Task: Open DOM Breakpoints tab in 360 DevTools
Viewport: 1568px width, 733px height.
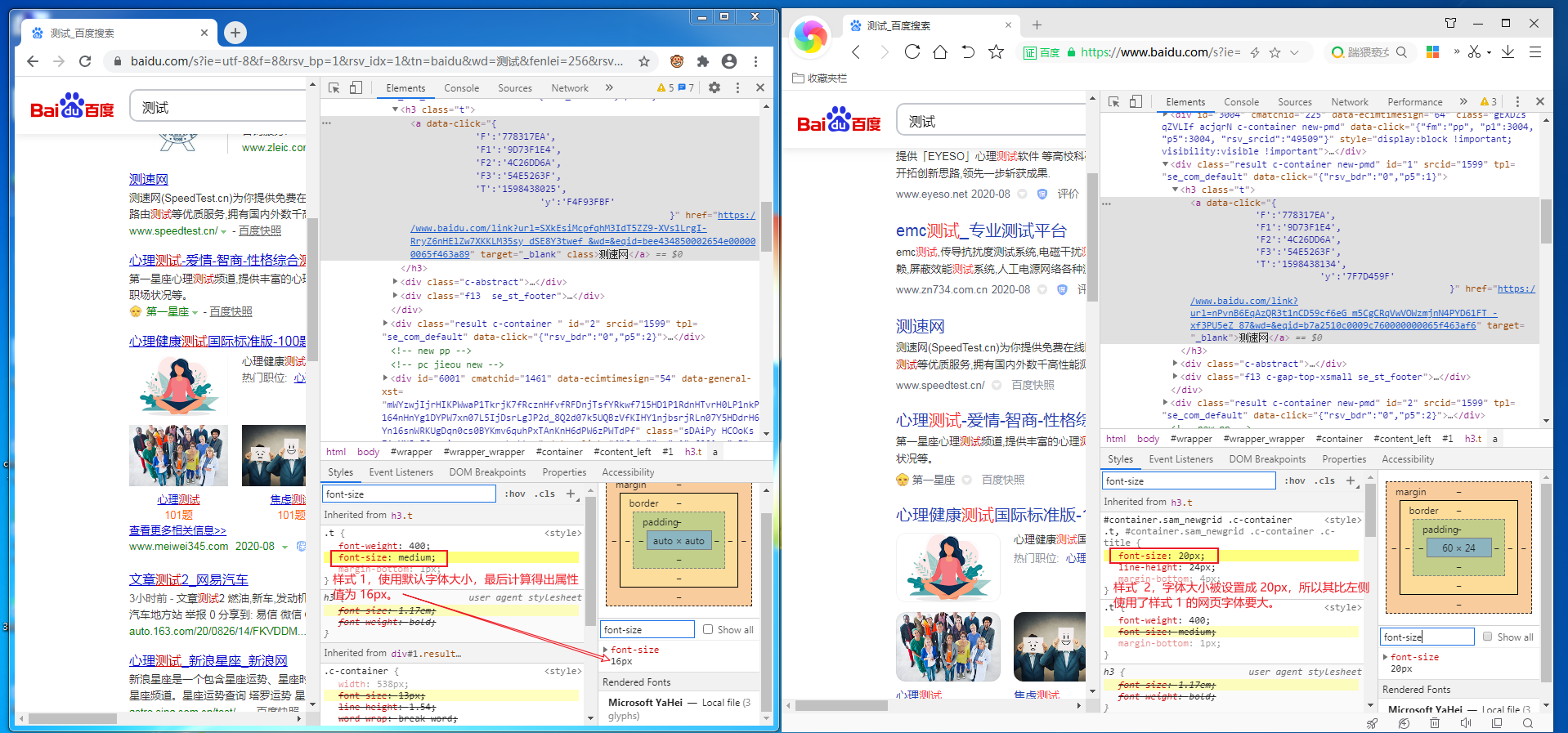Action: [x=1268, y=459]
